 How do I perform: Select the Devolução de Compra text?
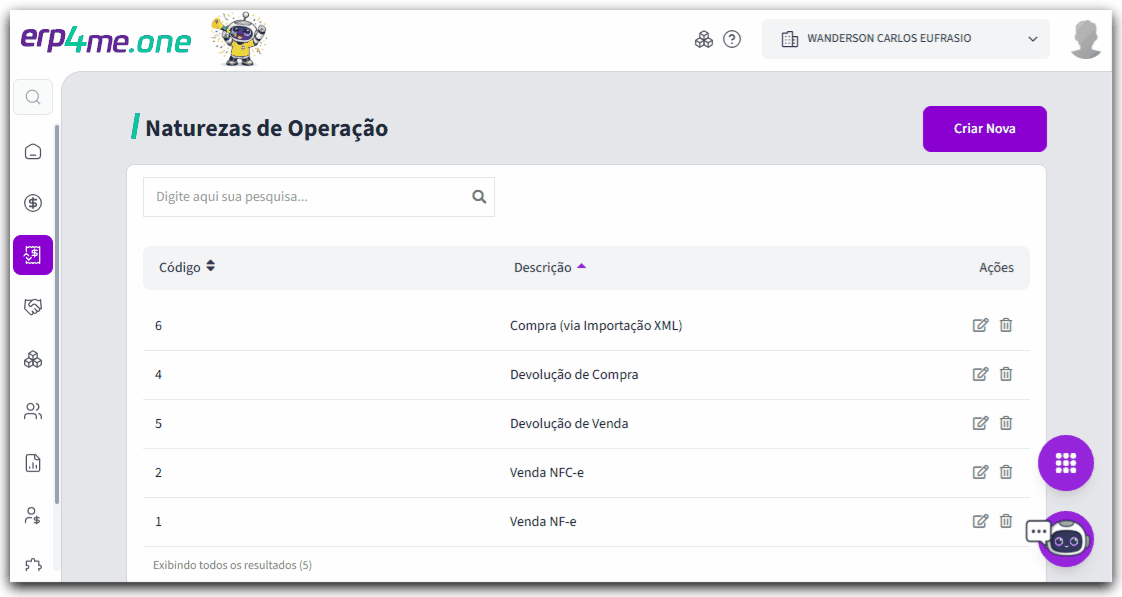point(574,374)
